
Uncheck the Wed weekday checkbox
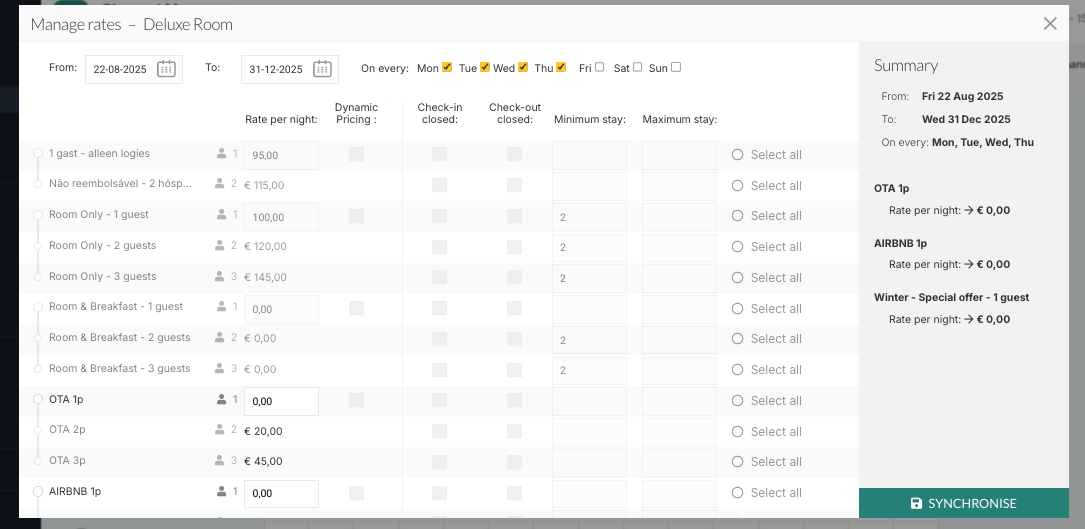(523, 67)
